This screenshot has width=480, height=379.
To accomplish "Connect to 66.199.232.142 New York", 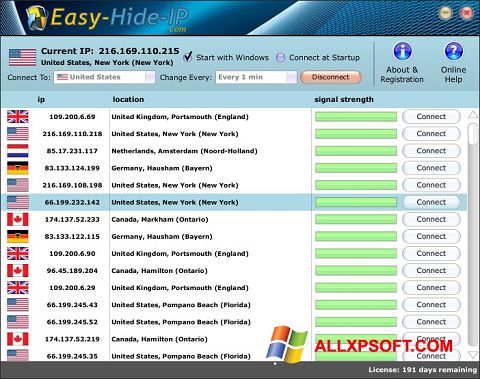I will (x=431, y=202).
